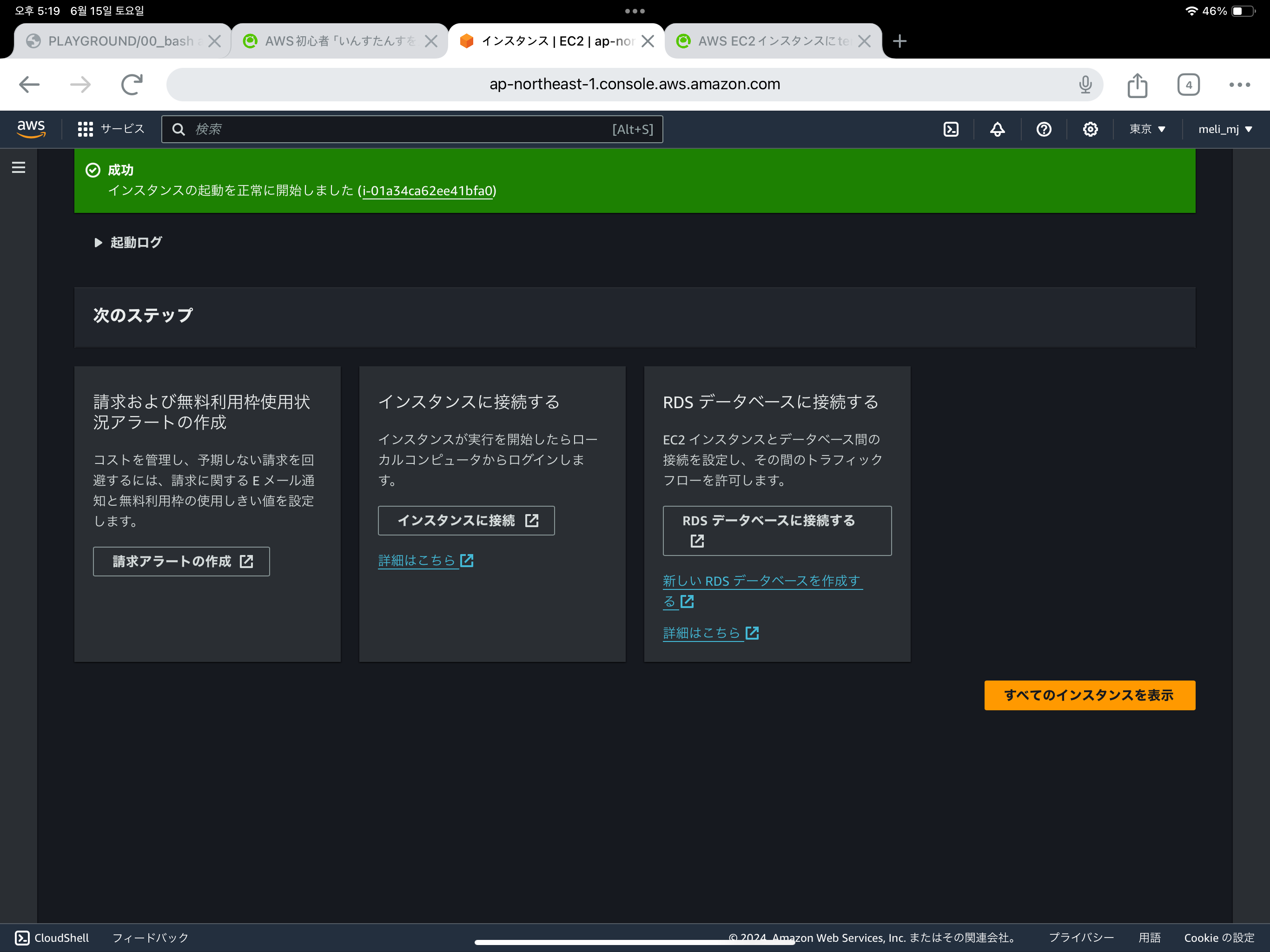This screenshot has width=1270, height=952.
Task: Click the browser reload icon
Action: point(132,85)
